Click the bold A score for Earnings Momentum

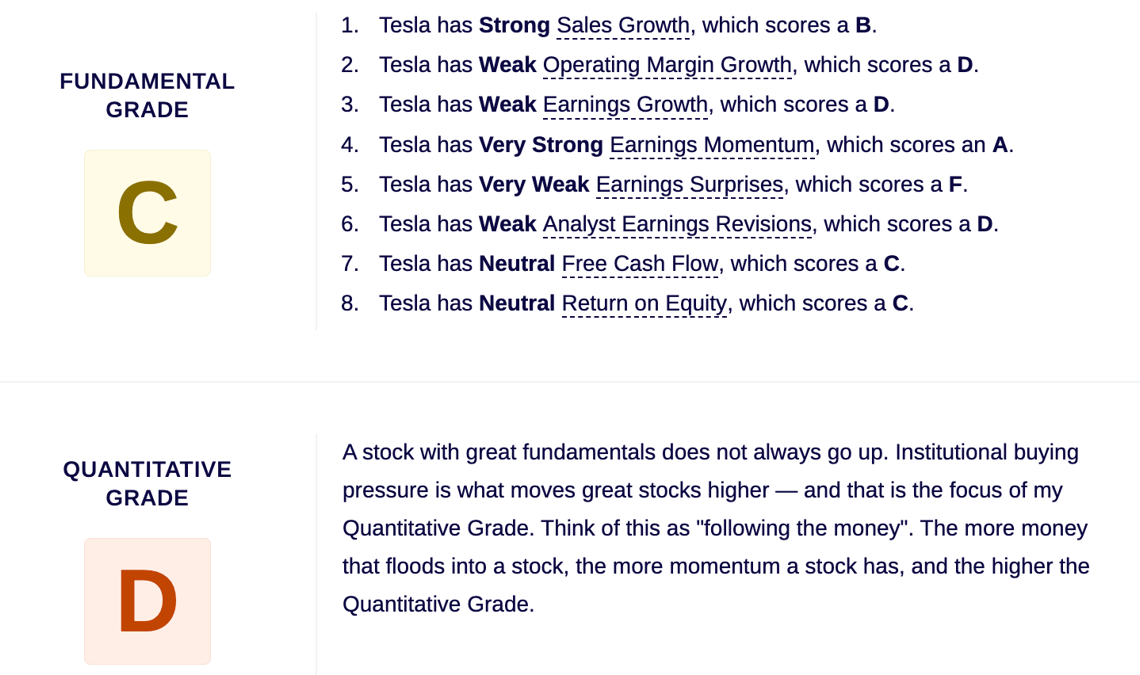1000,145
